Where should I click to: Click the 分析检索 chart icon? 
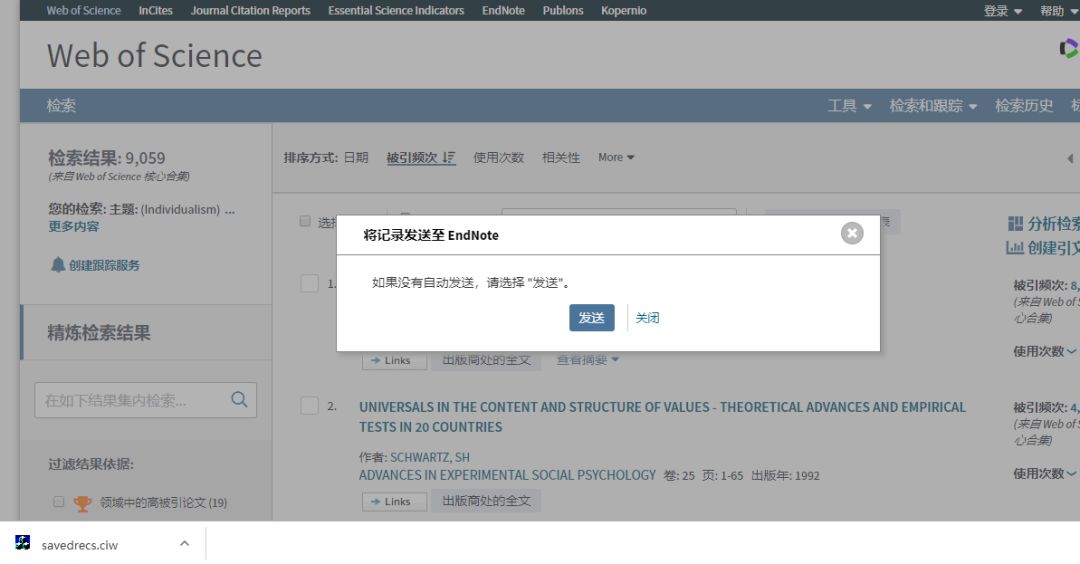(1015, 224)
